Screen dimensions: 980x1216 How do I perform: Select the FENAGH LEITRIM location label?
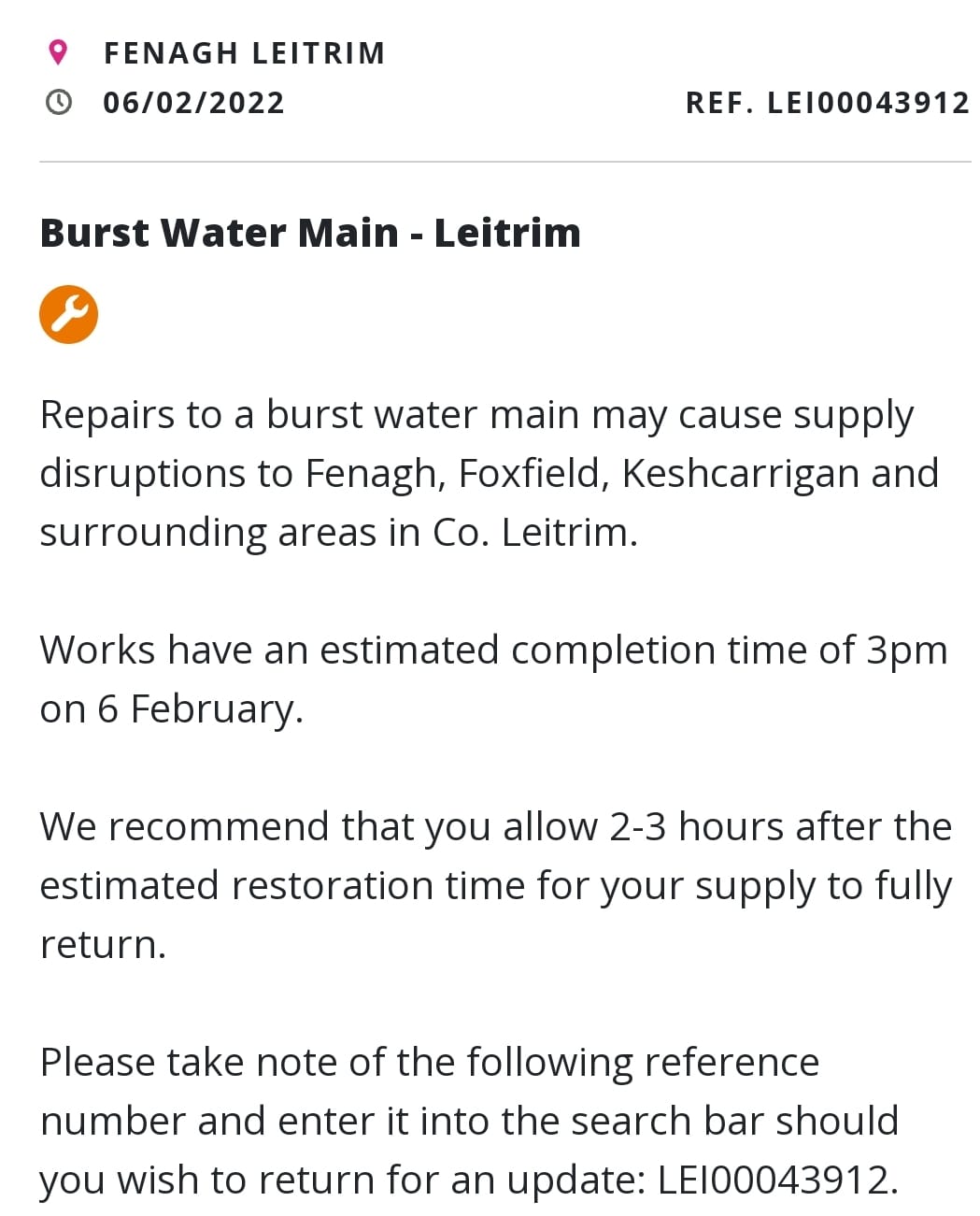click(244, 53)
